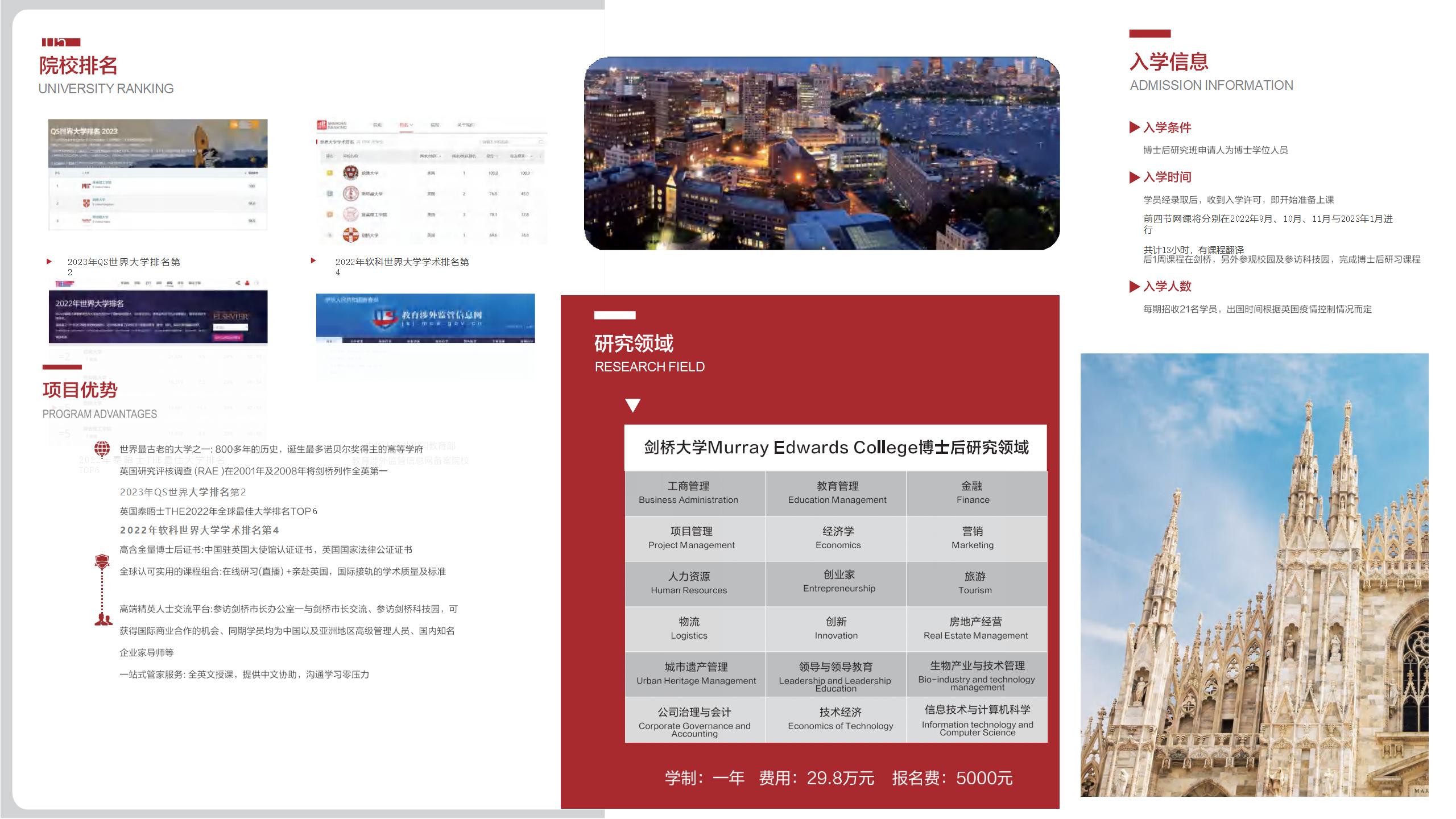1456x819 pixels.
Task: Click the red triangle next to 入学时间
Action: coord(1135,177)
